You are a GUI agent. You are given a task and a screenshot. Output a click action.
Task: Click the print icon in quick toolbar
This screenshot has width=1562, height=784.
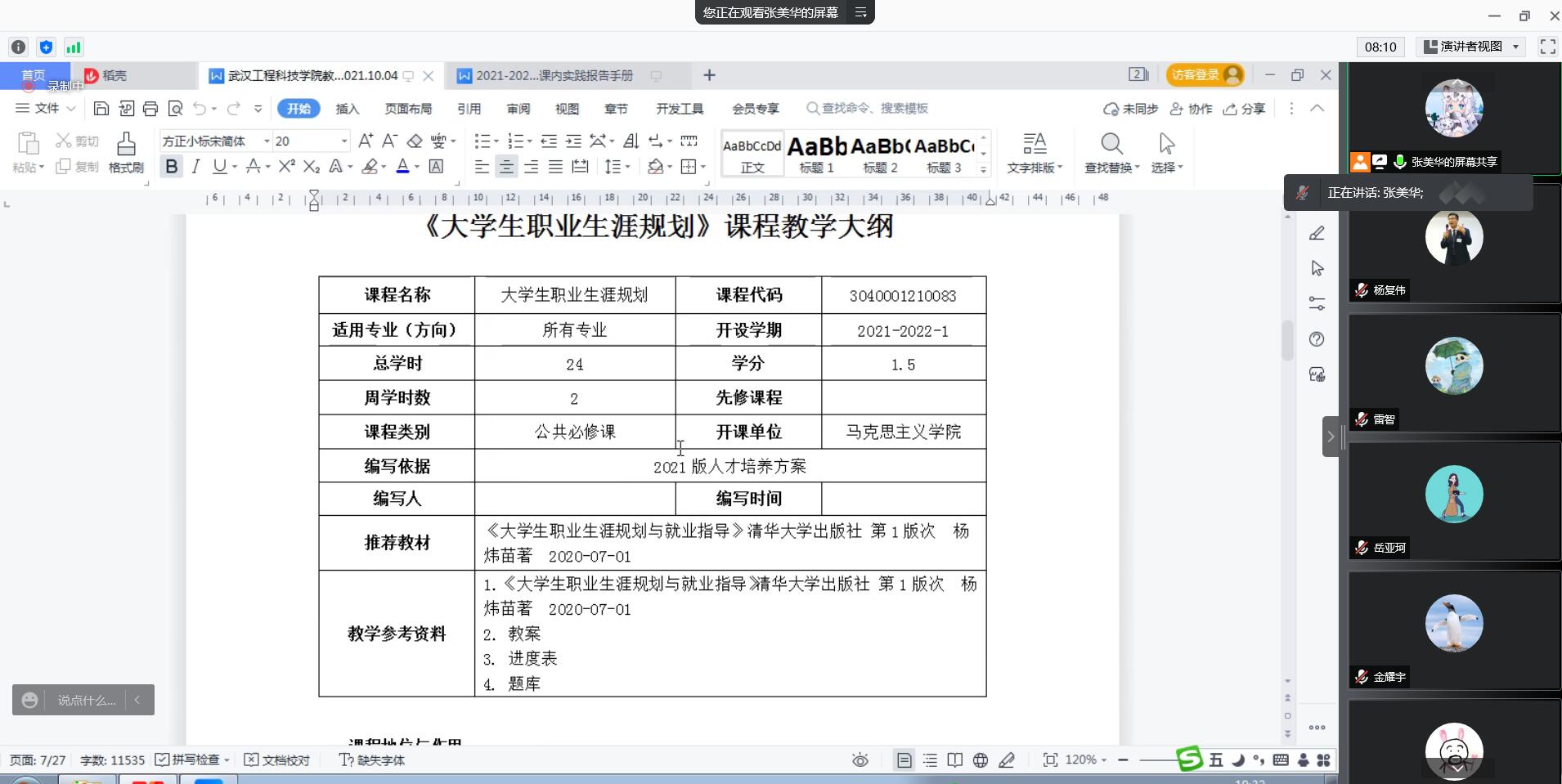coord(150,109)
